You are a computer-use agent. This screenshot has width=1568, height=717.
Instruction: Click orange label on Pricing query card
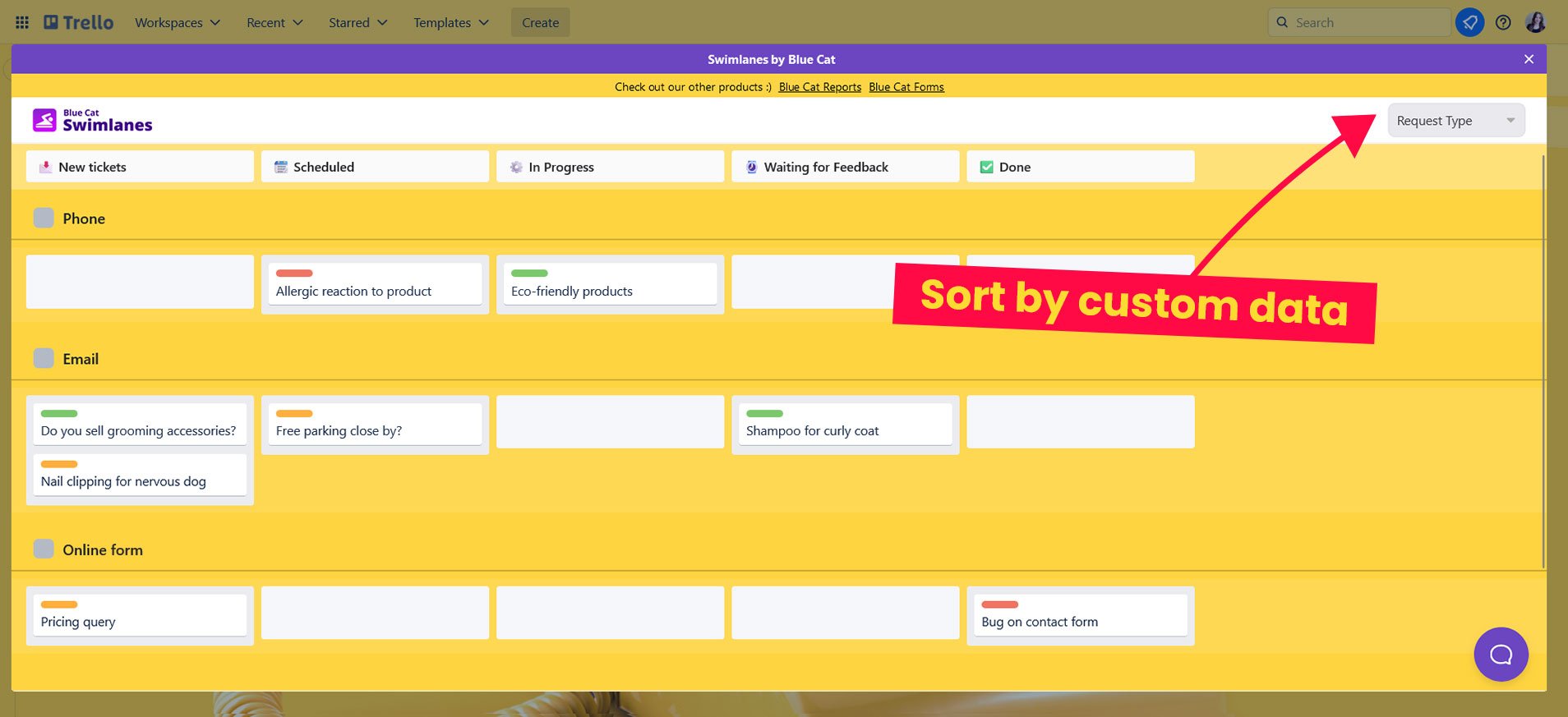[x=59, y=604]
